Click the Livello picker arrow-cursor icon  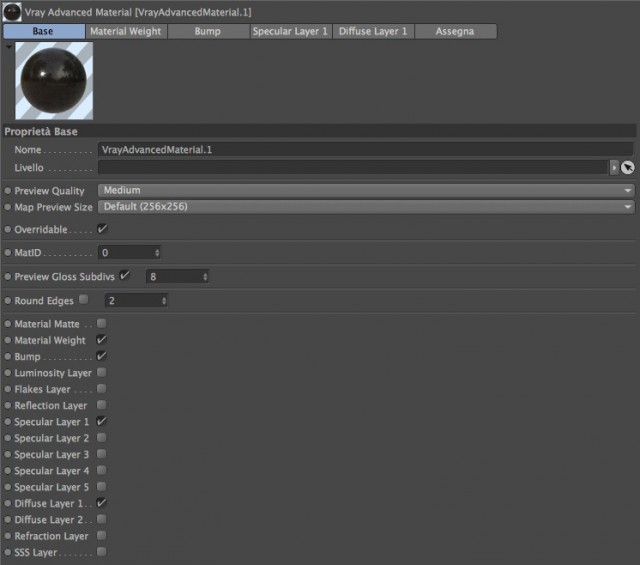click(x=628, y=167)
